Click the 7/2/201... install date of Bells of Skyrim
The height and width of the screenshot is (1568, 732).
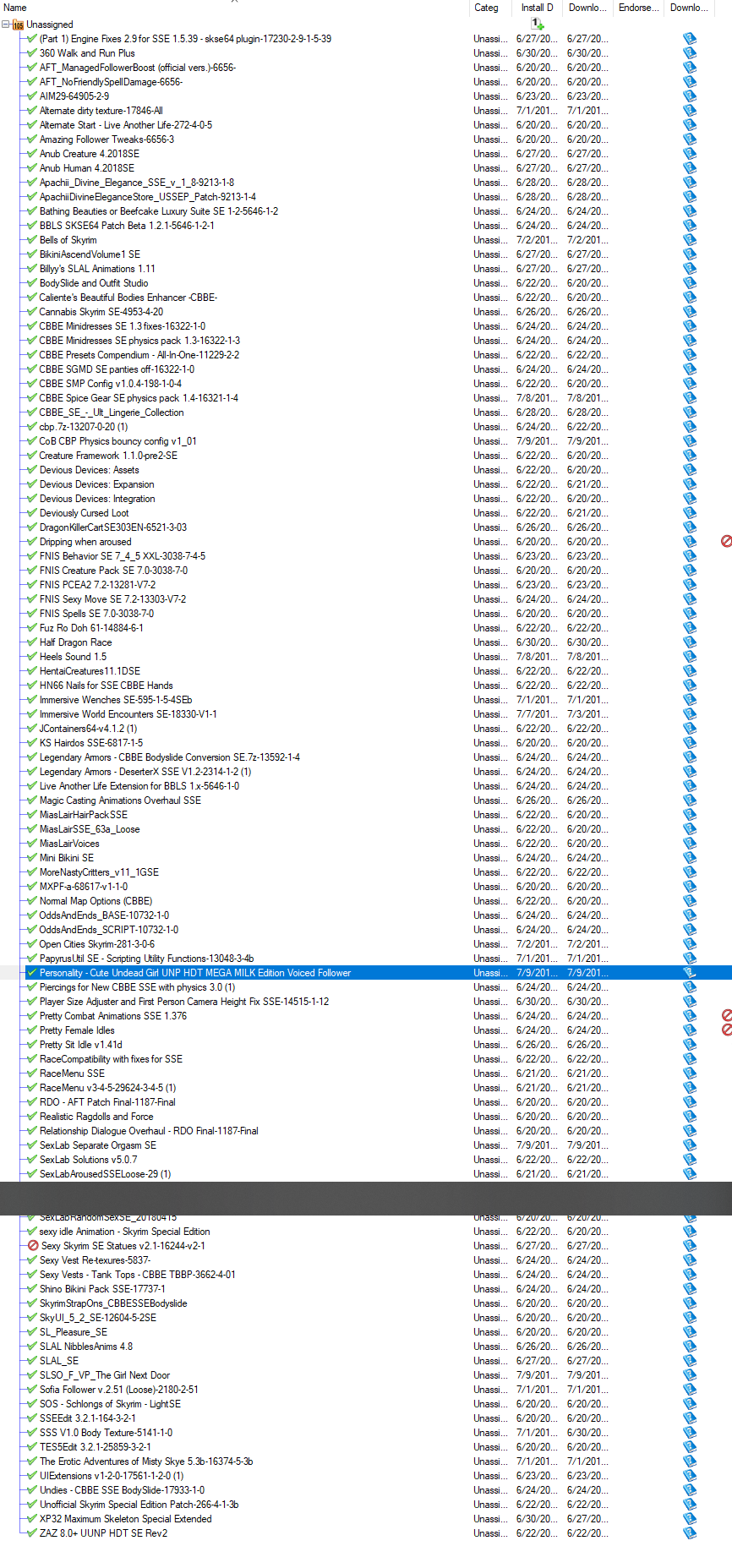pos(537,240)
